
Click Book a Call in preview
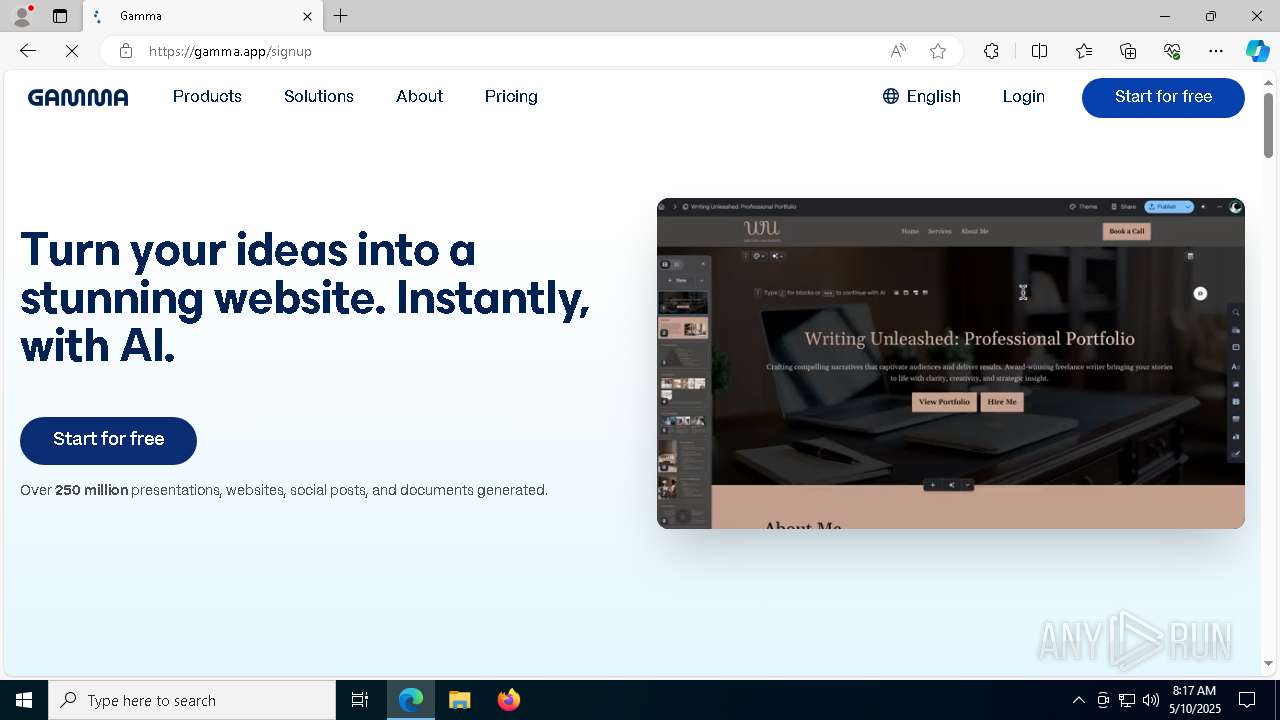coord(1126,231)
